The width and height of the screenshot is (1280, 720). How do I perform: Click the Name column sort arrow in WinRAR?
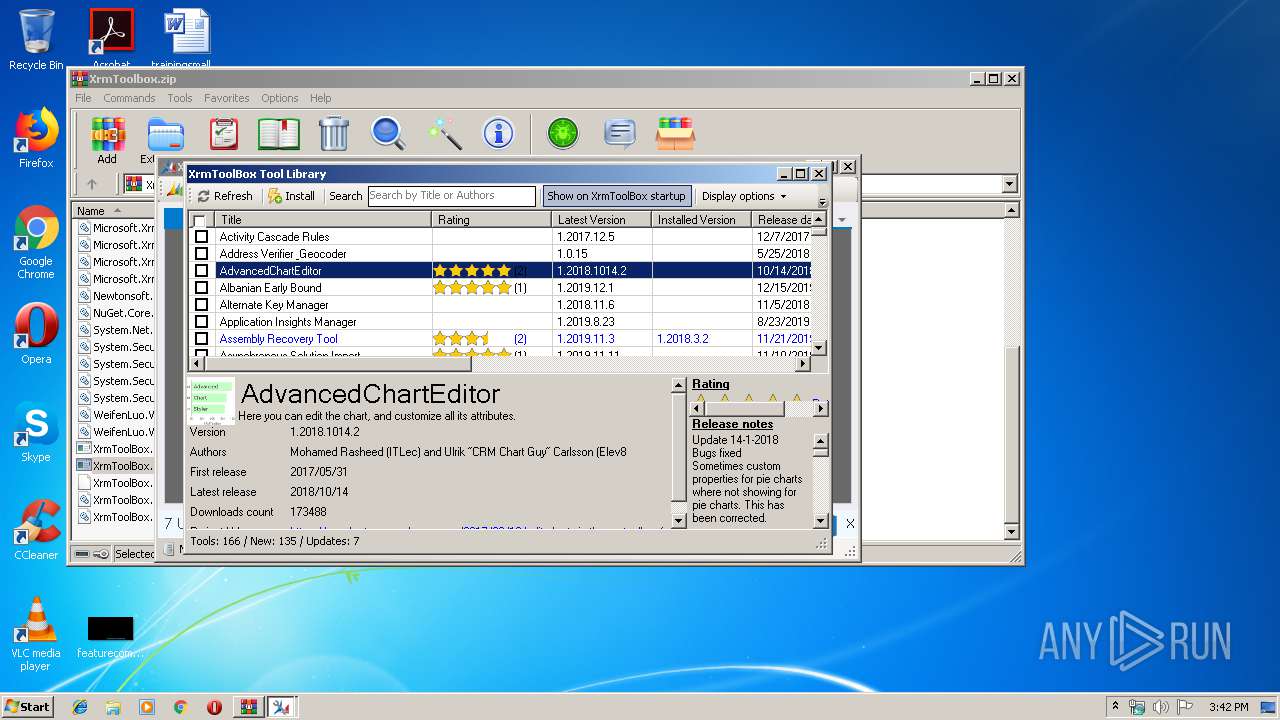pos(118,211)
